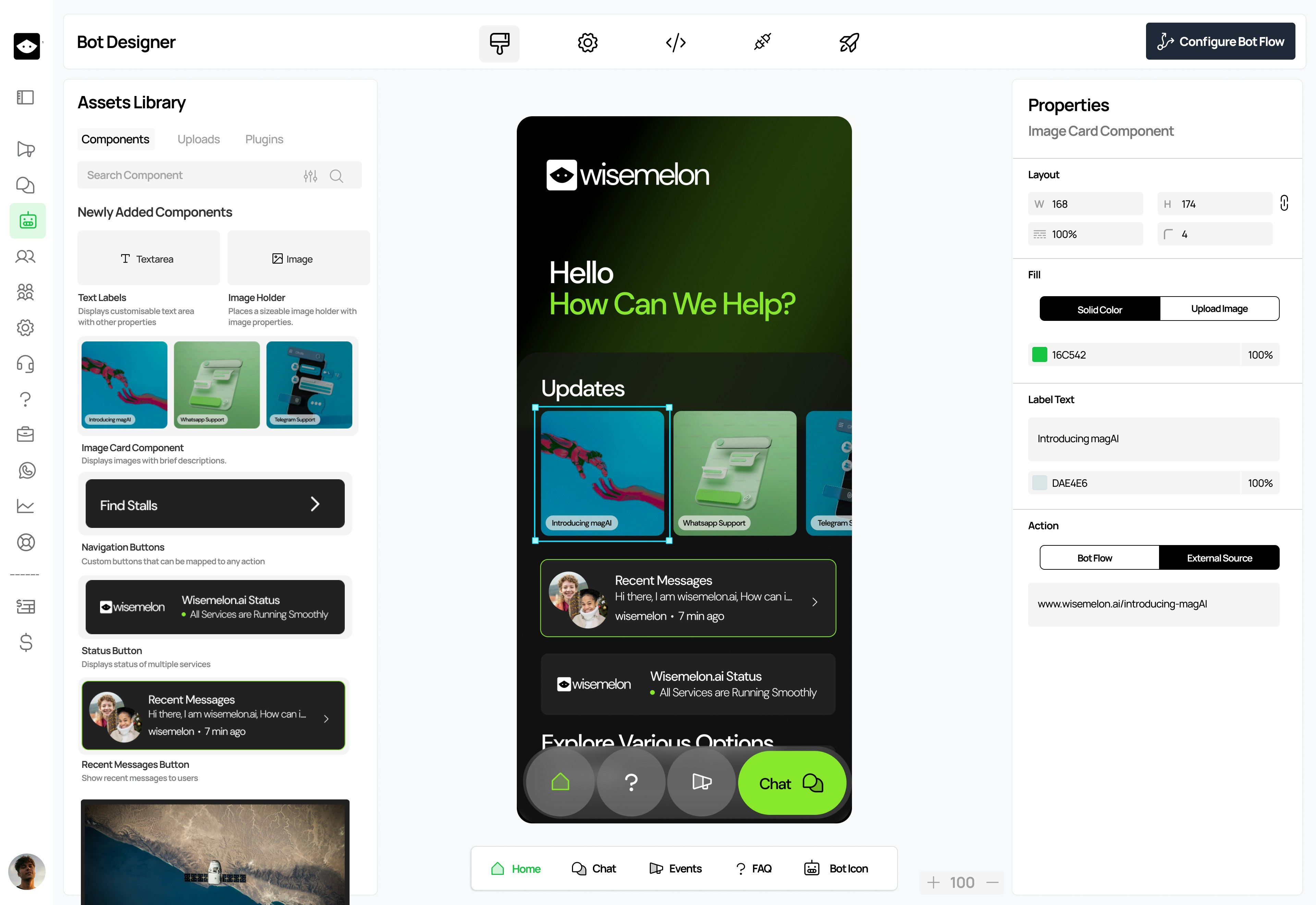The height and width of the screenshot is (905, 1316).
Task: Open the headset support sidebar icon
Action: 25,363
